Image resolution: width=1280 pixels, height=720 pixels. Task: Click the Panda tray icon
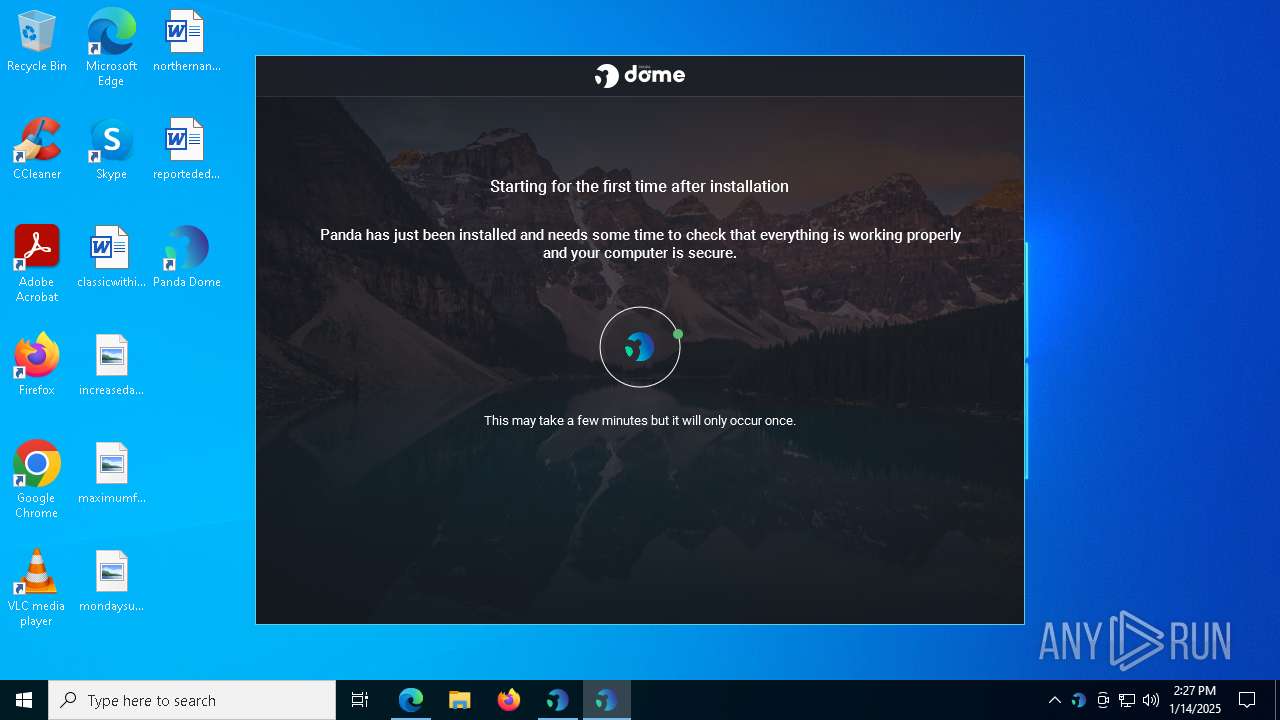(x=1079, y=700)
